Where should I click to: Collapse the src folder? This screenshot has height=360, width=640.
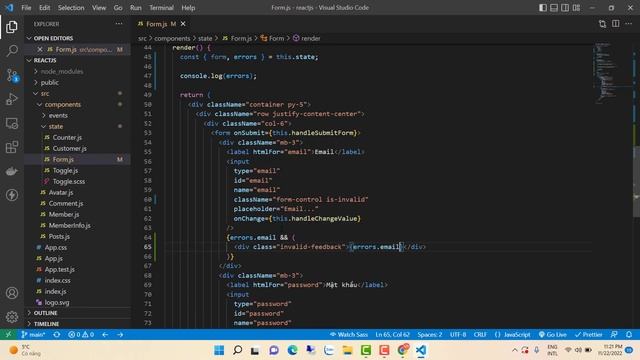(x=78, y=93)
